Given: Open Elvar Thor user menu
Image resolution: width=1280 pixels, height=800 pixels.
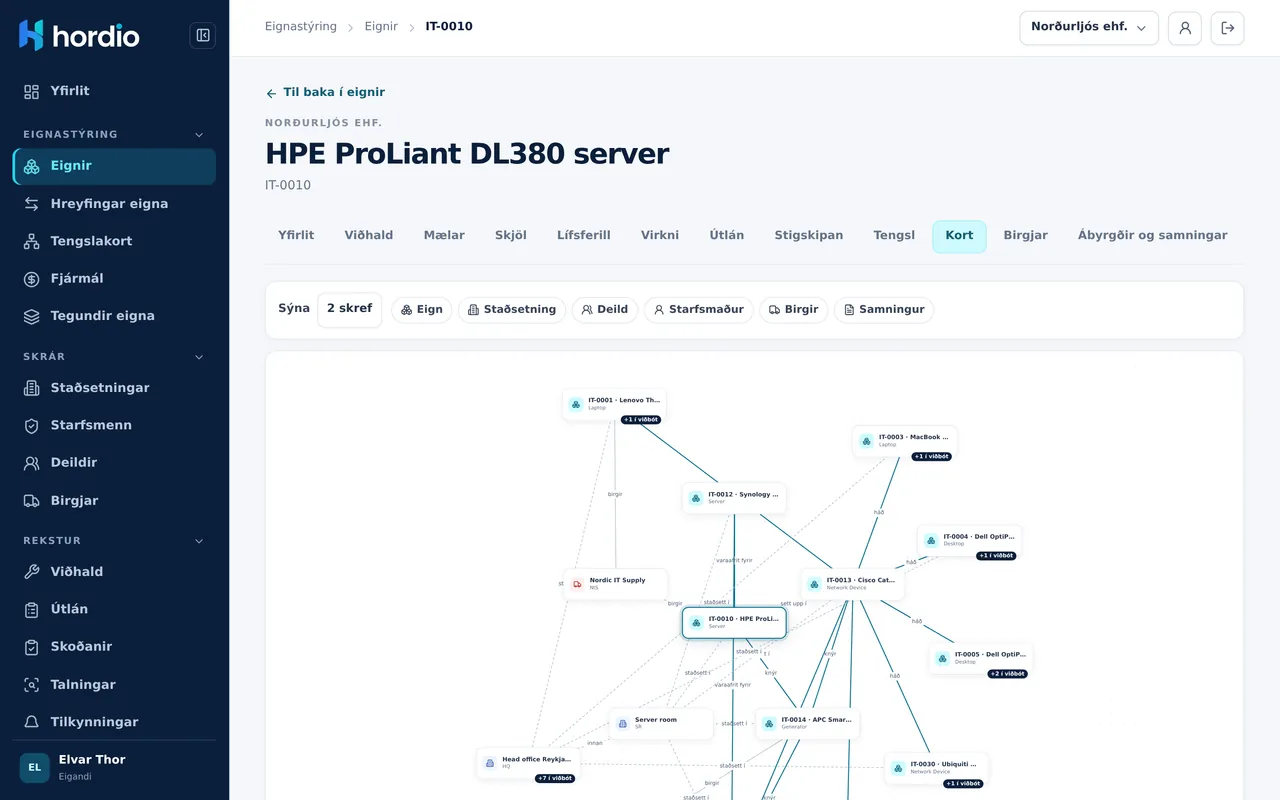Looking at the screenshot, I should [114, 768].
